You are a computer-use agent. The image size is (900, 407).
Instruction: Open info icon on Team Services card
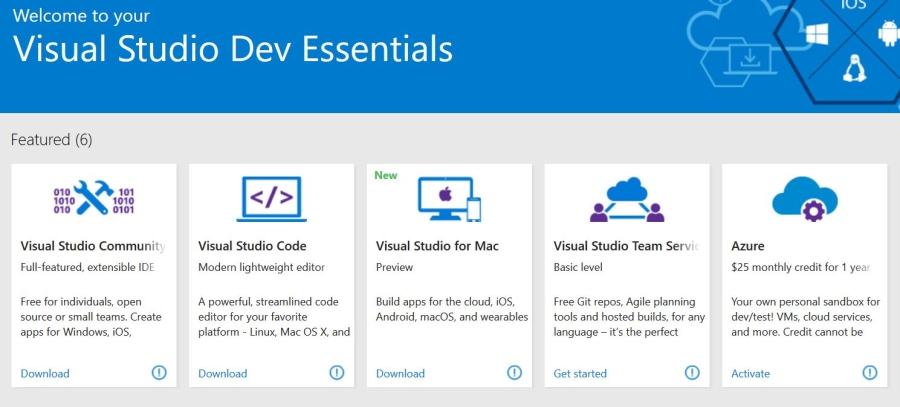click(x=692, y=373)
